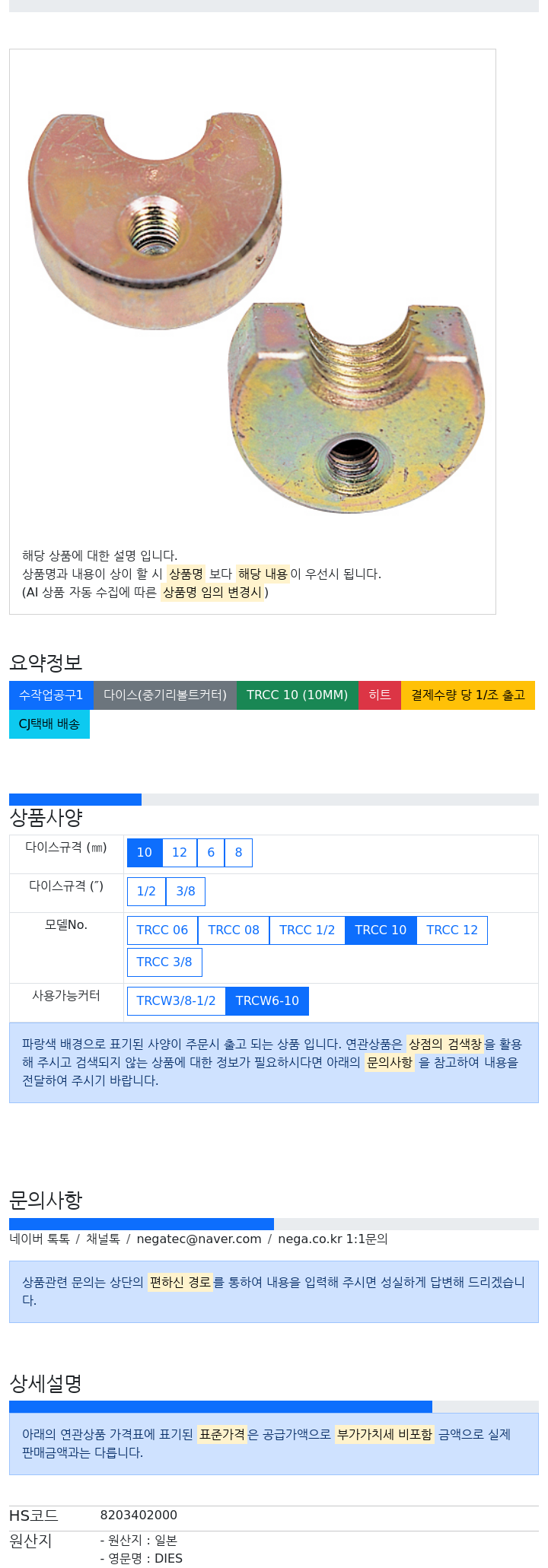Select the 3/8 inch die size
The image size is (548, 1568).
[x=186, y=892]
